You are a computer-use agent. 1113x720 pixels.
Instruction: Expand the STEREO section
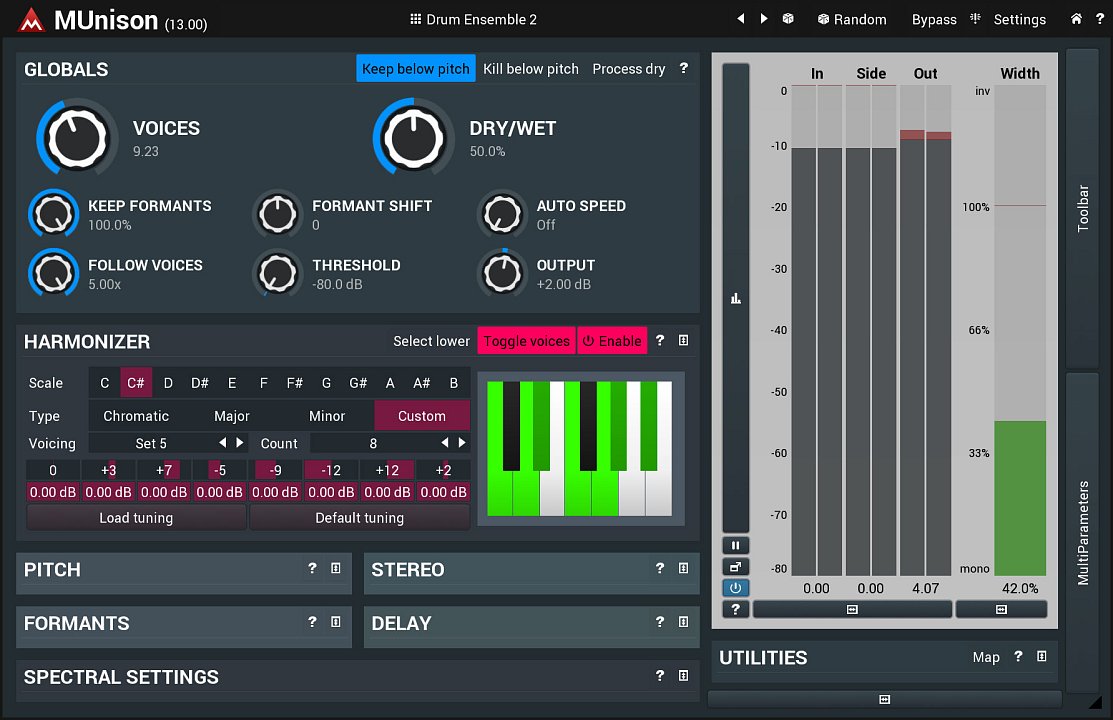[408, 570]
